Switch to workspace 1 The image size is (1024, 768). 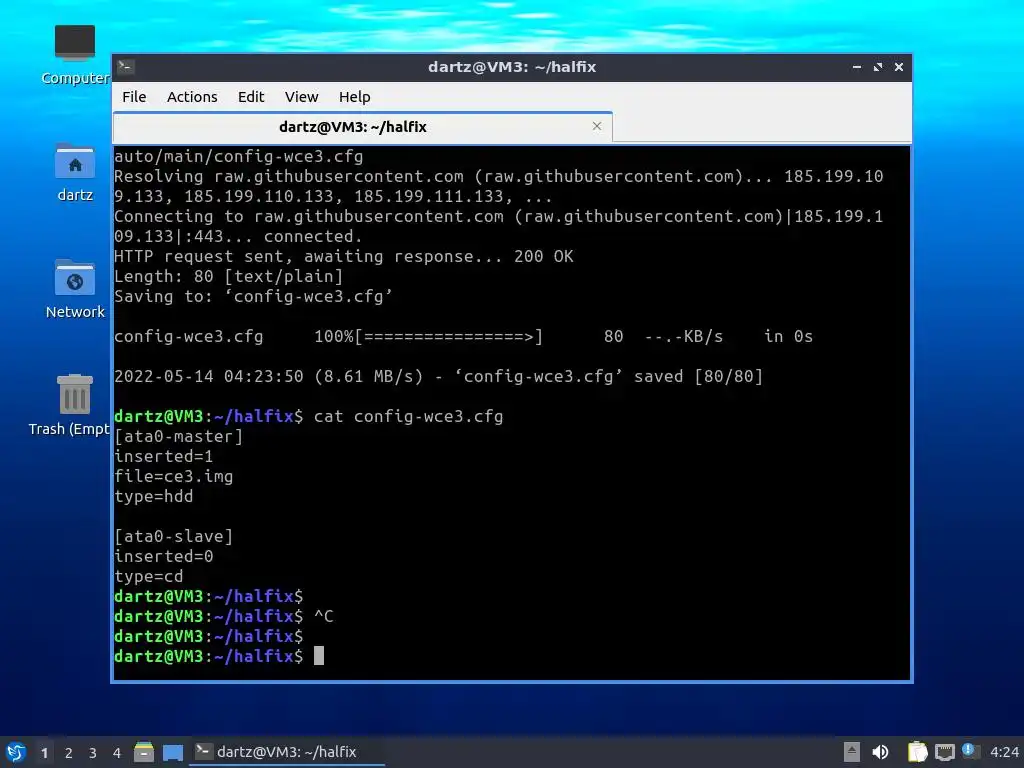coord(44,753)
